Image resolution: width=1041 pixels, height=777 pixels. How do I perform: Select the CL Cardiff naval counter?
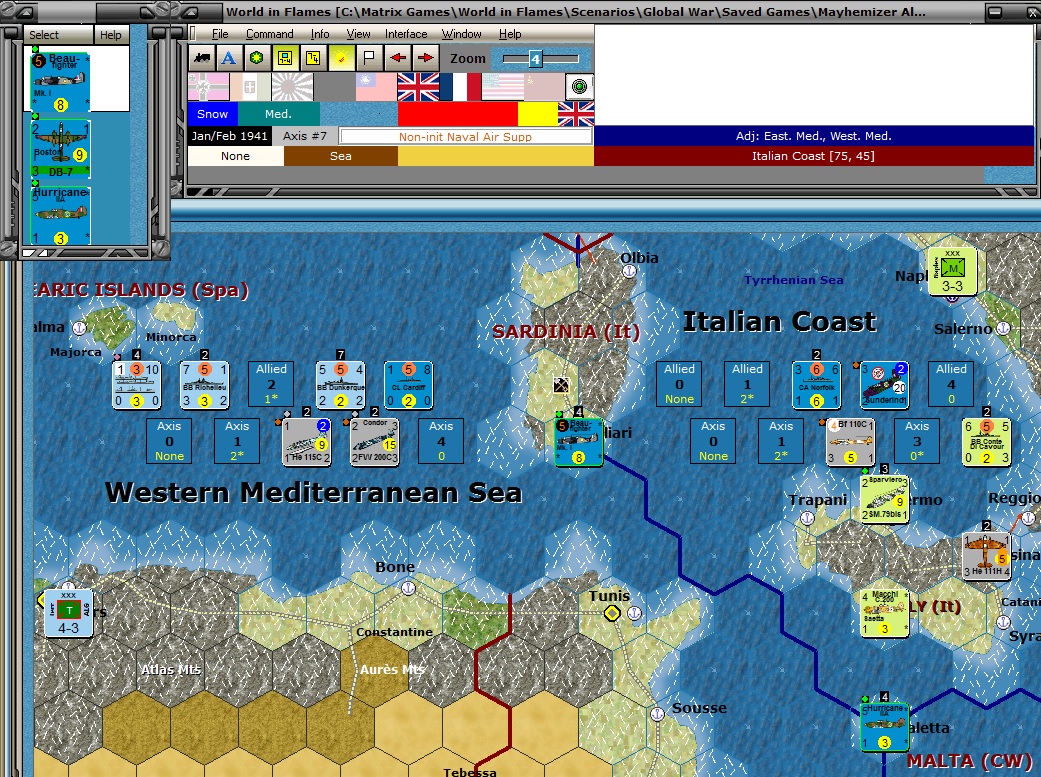coord(408,385)
